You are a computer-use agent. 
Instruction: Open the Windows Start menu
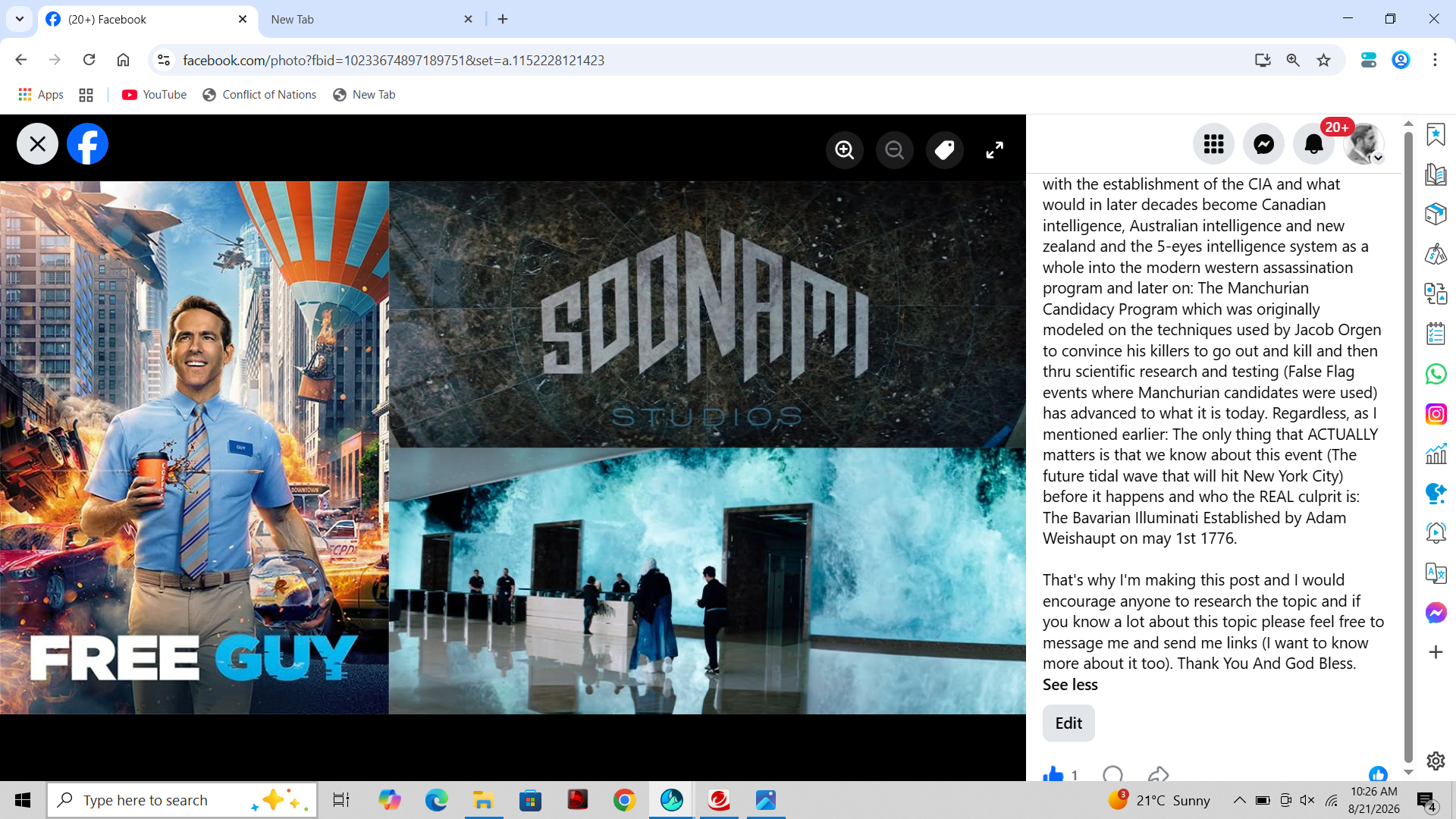pos(23,800)
